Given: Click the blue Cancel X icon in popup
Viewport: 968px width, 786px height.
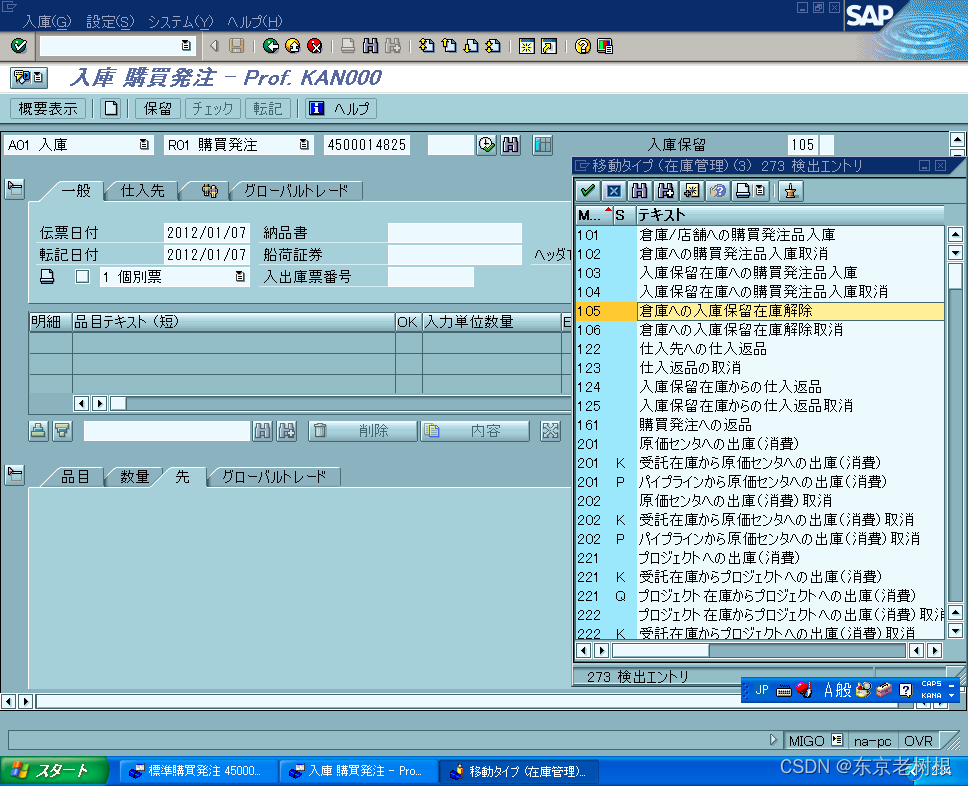Looking at the screenshot, I should tap(614, 191).
